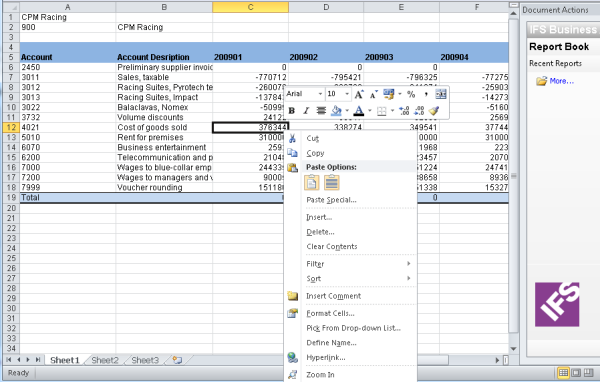Apply the Comma Style format icon
Image resolution: width=600 pixels, height=382 pixels.
click(x=426, y=94)
